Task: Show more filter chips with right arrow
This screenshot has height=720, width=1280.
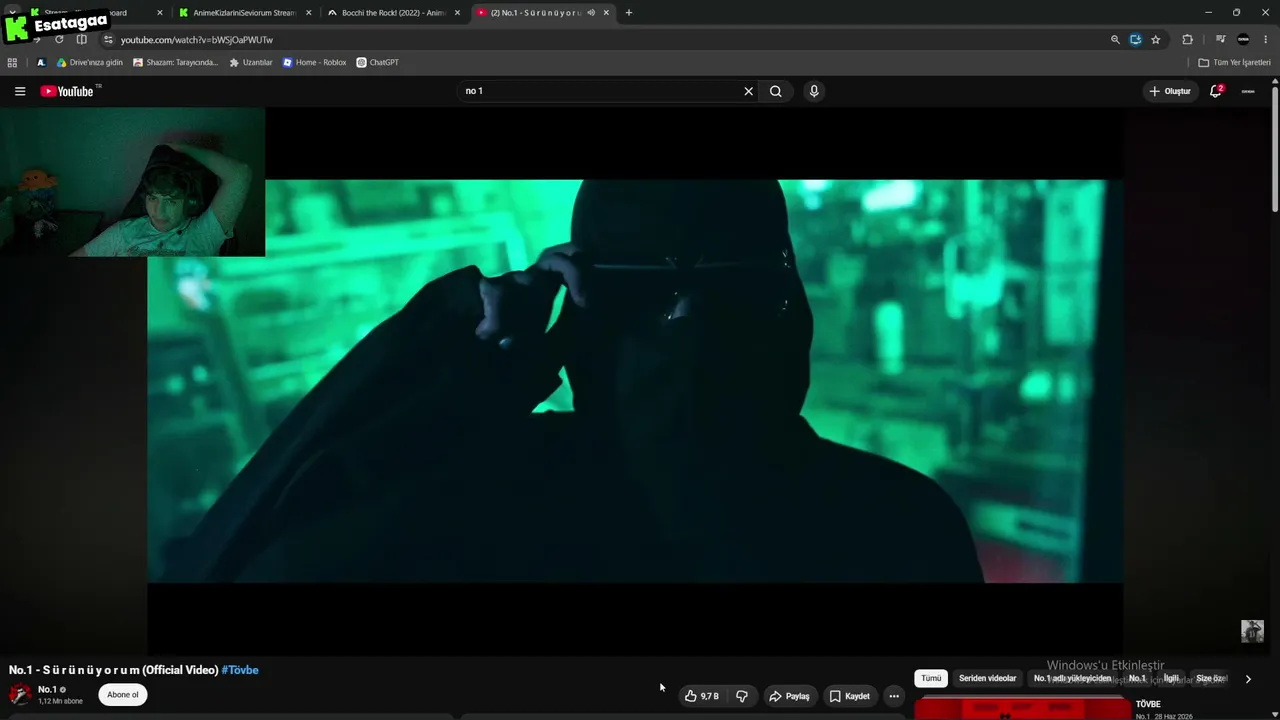Action: 1248,679
